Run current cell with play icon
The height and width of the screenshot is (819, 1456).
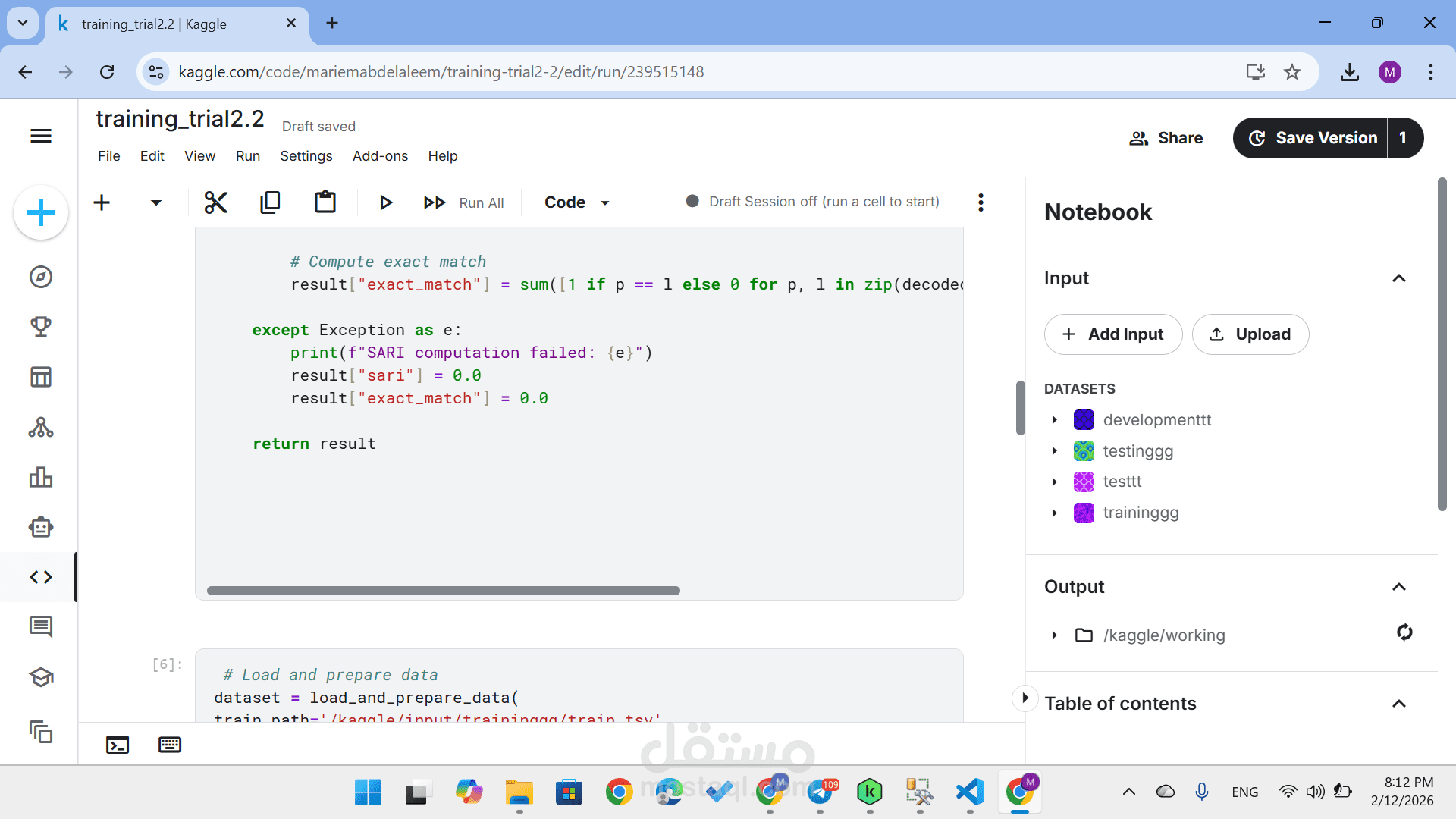(385, 202)
